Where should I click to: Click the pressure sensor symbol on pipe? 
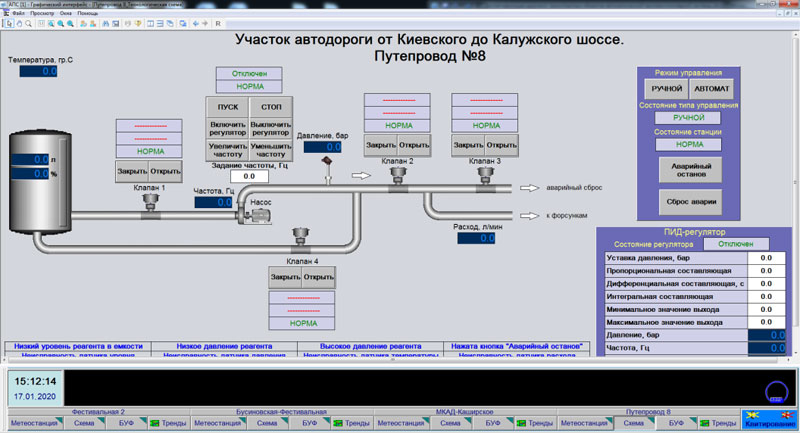[327, 170]
